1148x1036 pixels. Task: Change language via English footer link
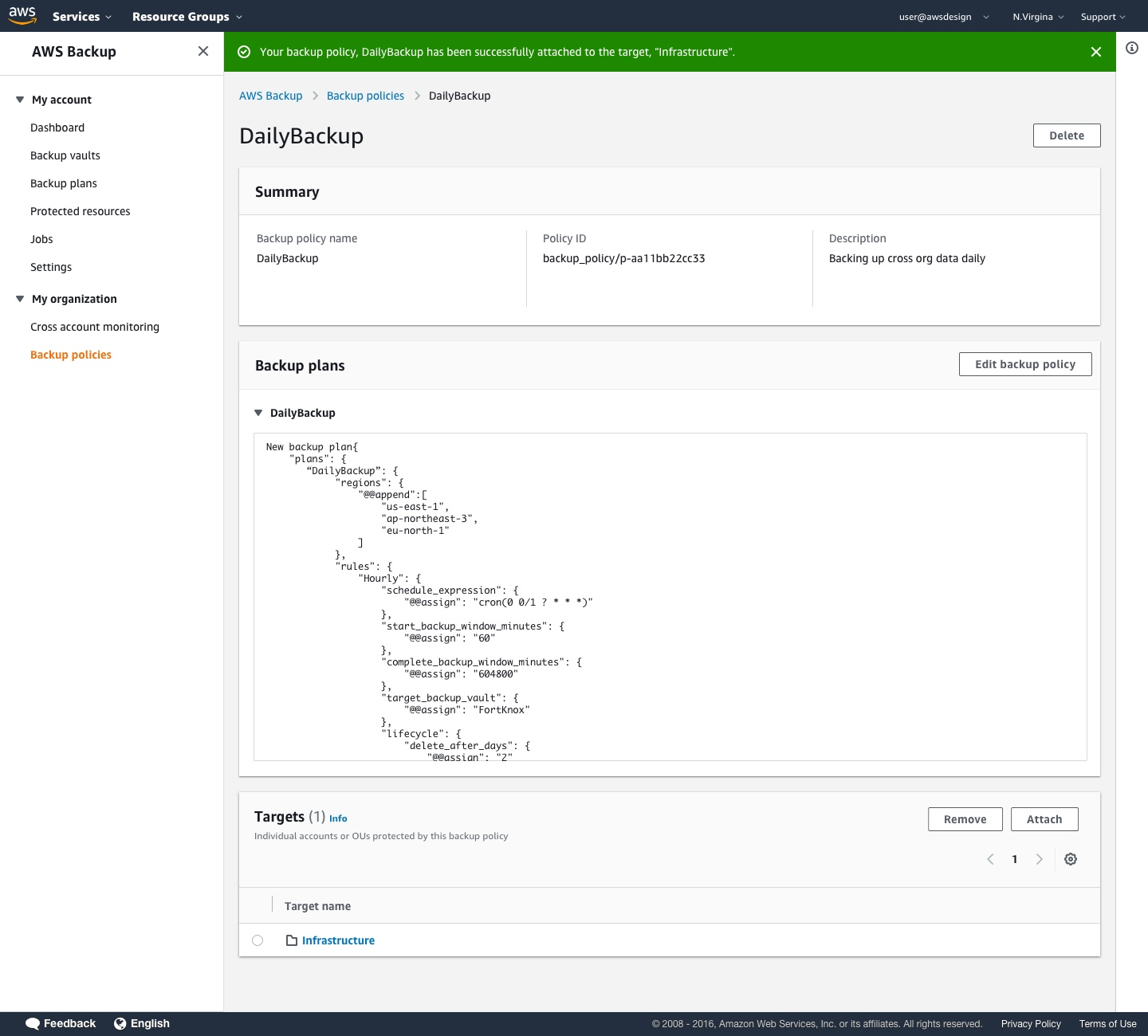tap(150, 1024)
